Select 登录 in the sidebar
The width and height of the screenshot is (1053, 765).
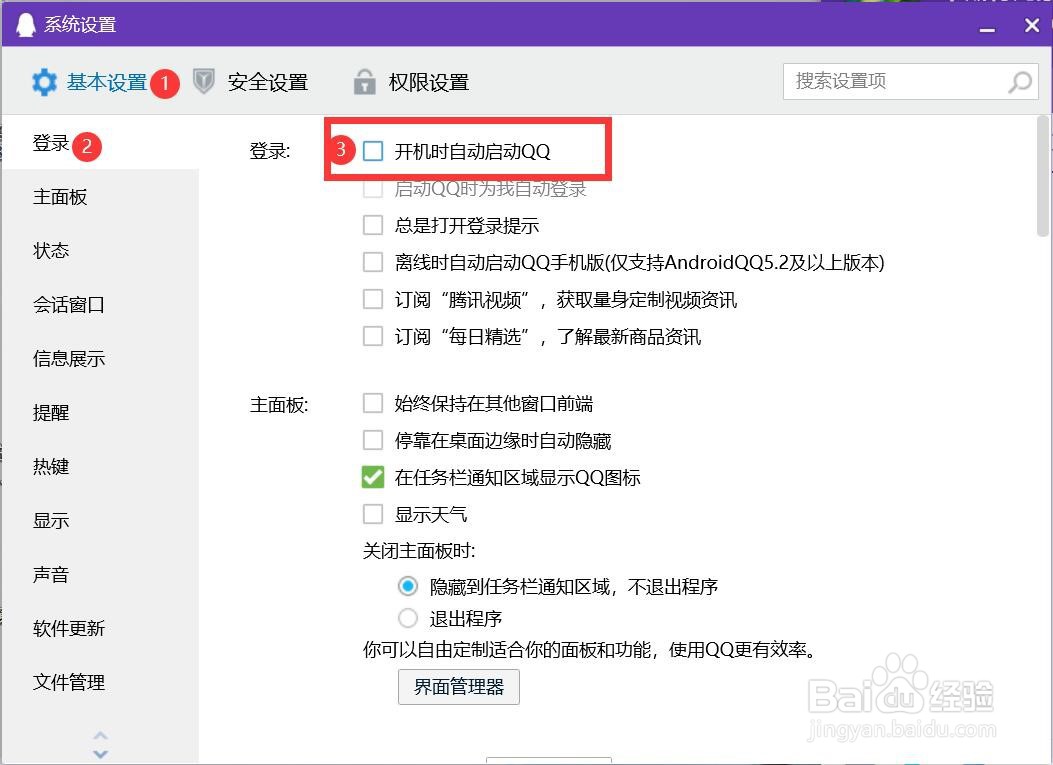[51, 143]
